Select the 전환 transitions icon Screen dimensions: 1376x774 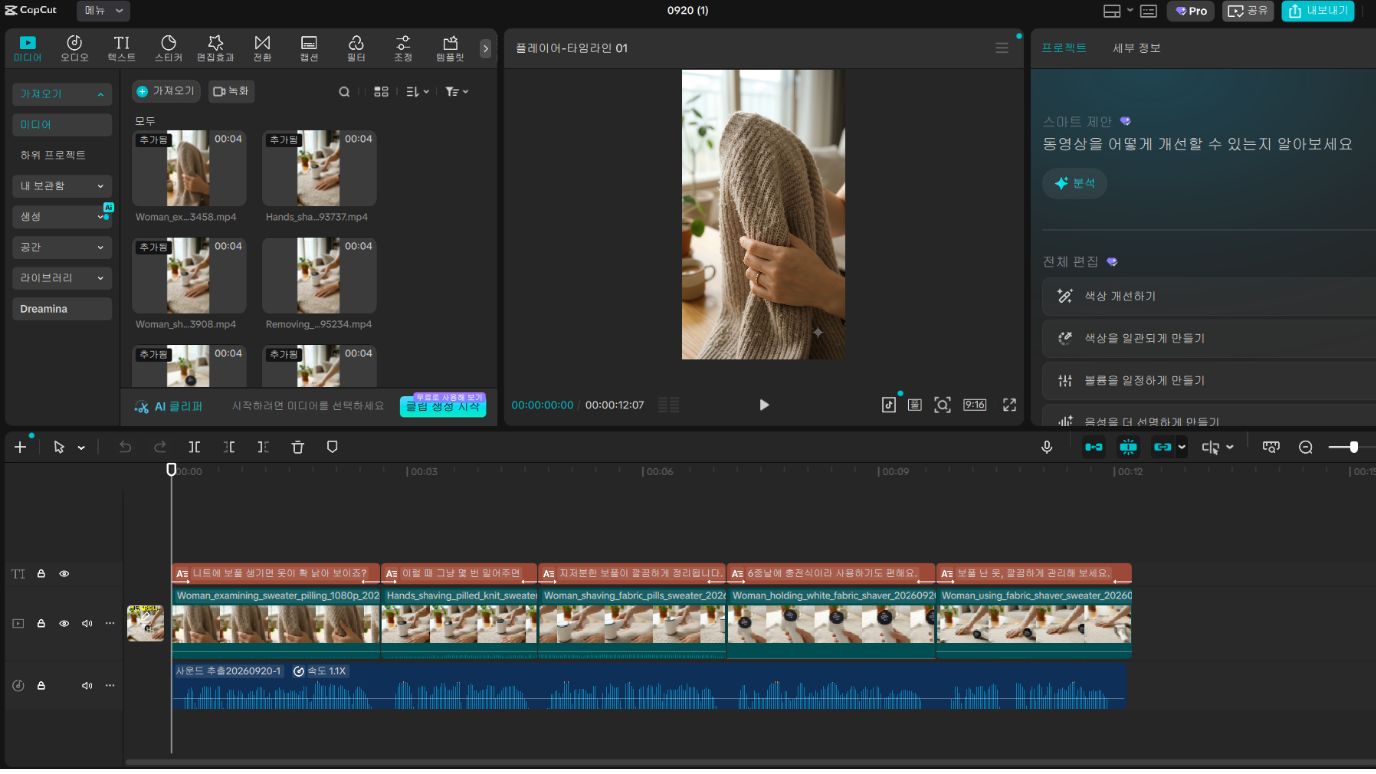pos(262,48)
